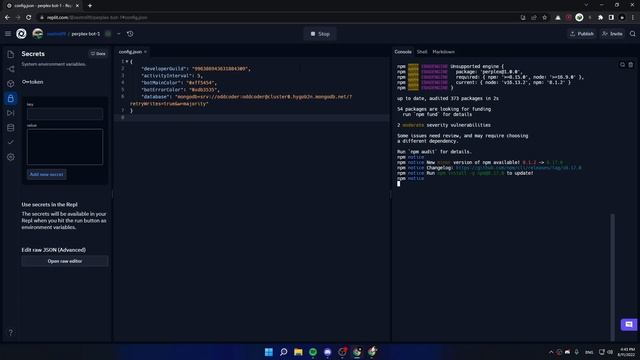Screen dimensions: 640x360
Task: Click the Invite button
Action: 612,34
